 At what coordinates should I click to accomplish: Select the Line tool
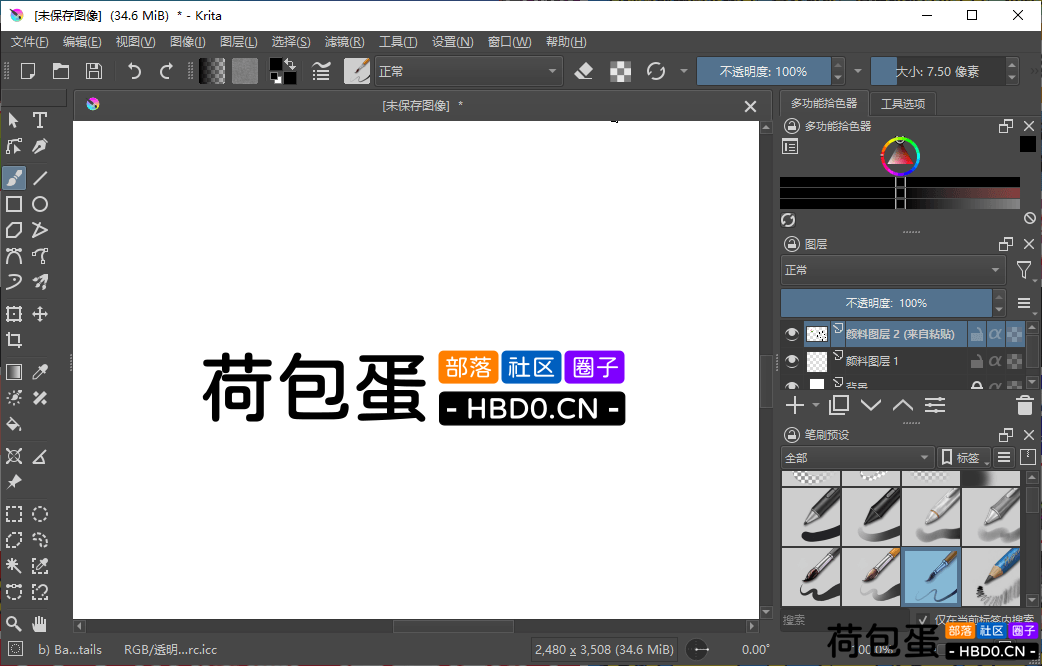tap(40, 178)
